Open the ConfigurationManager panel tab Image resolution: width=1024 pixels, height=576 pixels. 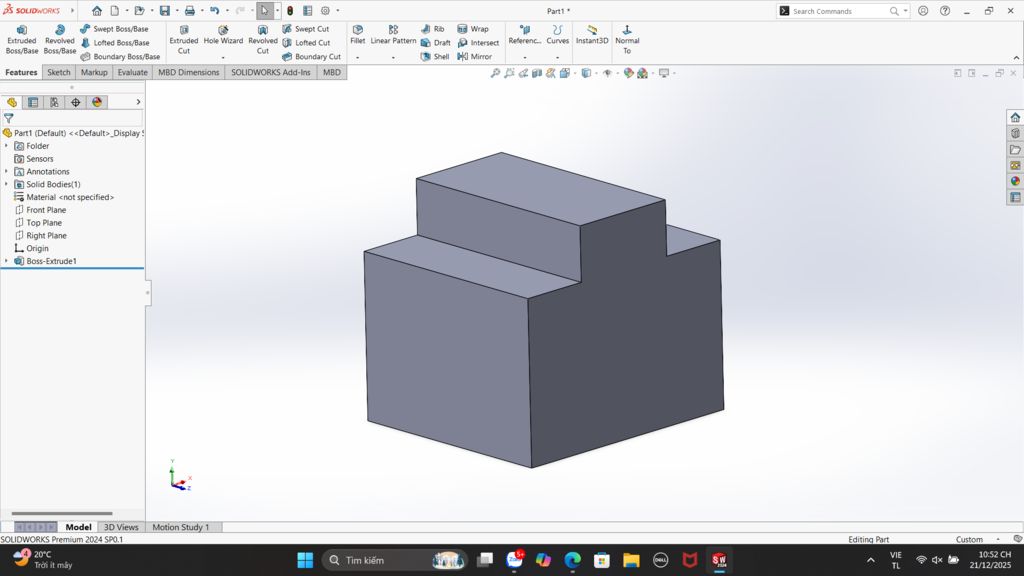[54, 102]
